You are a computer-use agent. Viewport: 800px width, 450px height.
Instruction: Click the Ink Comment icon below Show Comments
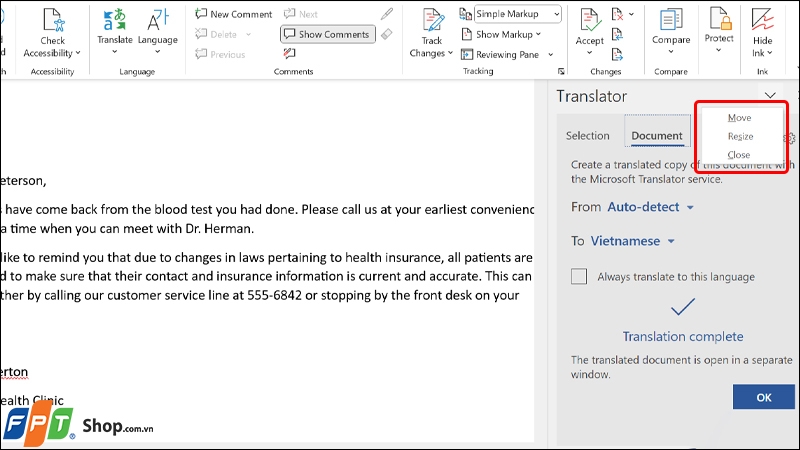click(x=290, y=53)
